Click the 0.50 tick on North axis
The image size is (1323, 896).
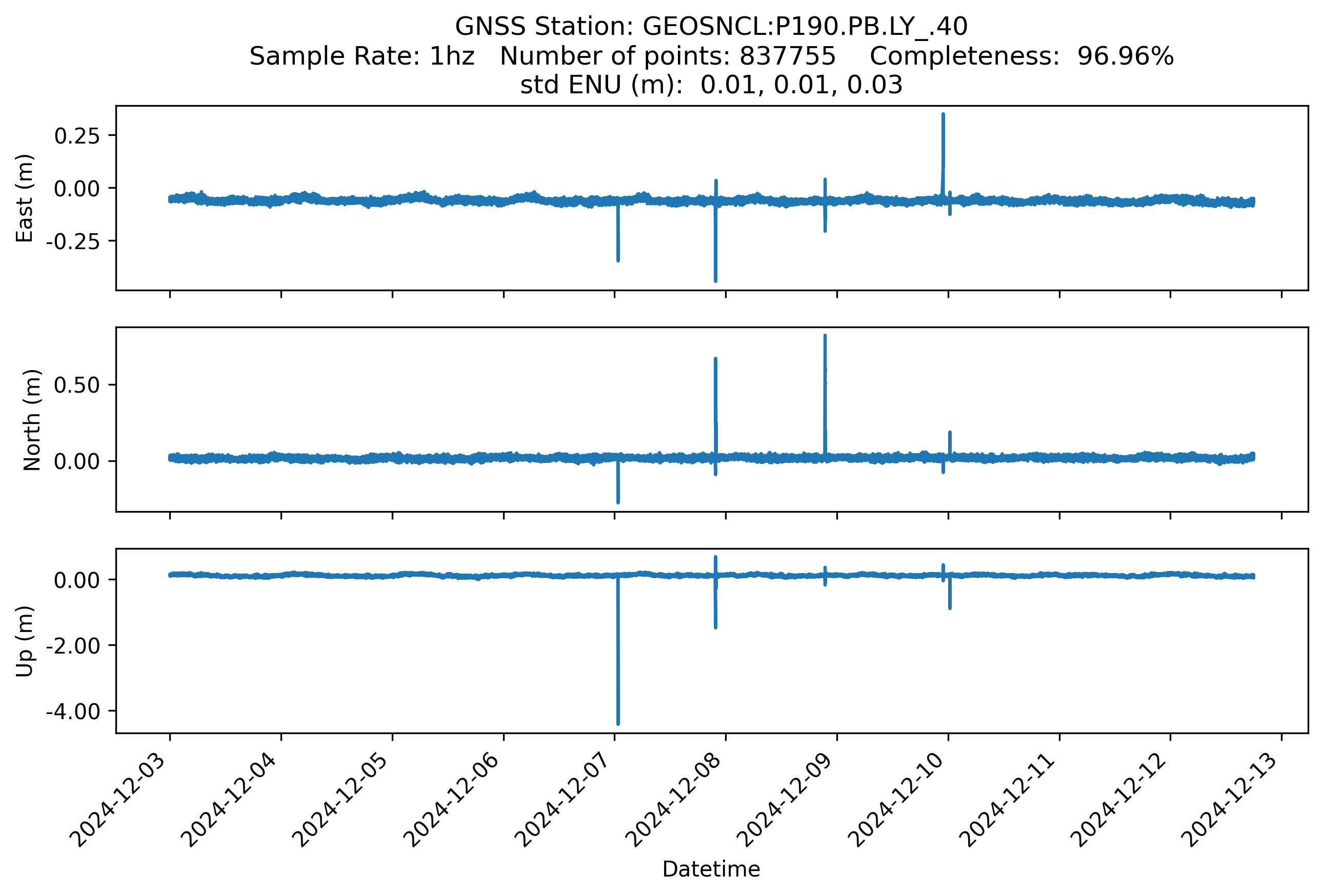point(77,385)
